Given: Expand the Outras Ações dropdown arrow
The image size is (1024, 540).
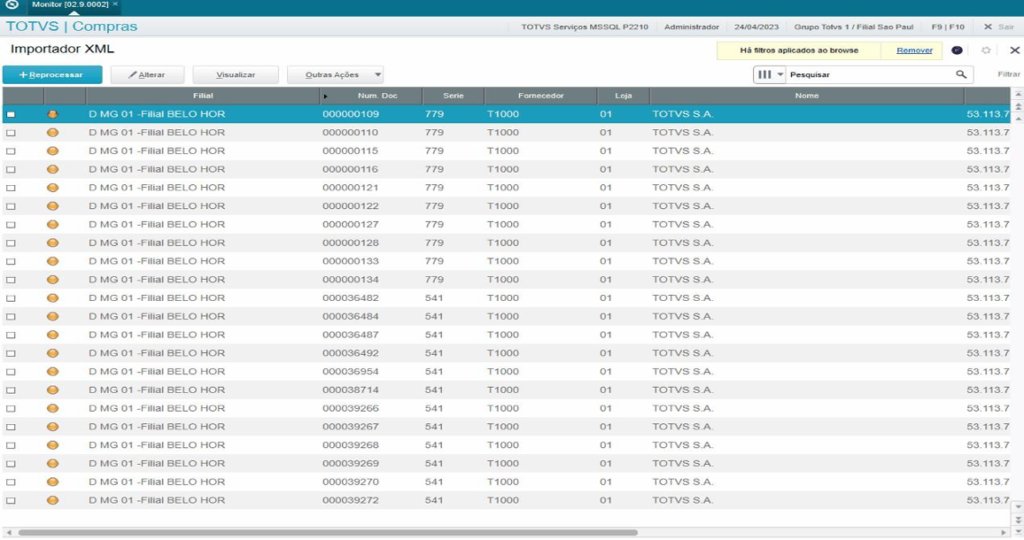Looking at the screenshot, I should (x=377, y=74).
